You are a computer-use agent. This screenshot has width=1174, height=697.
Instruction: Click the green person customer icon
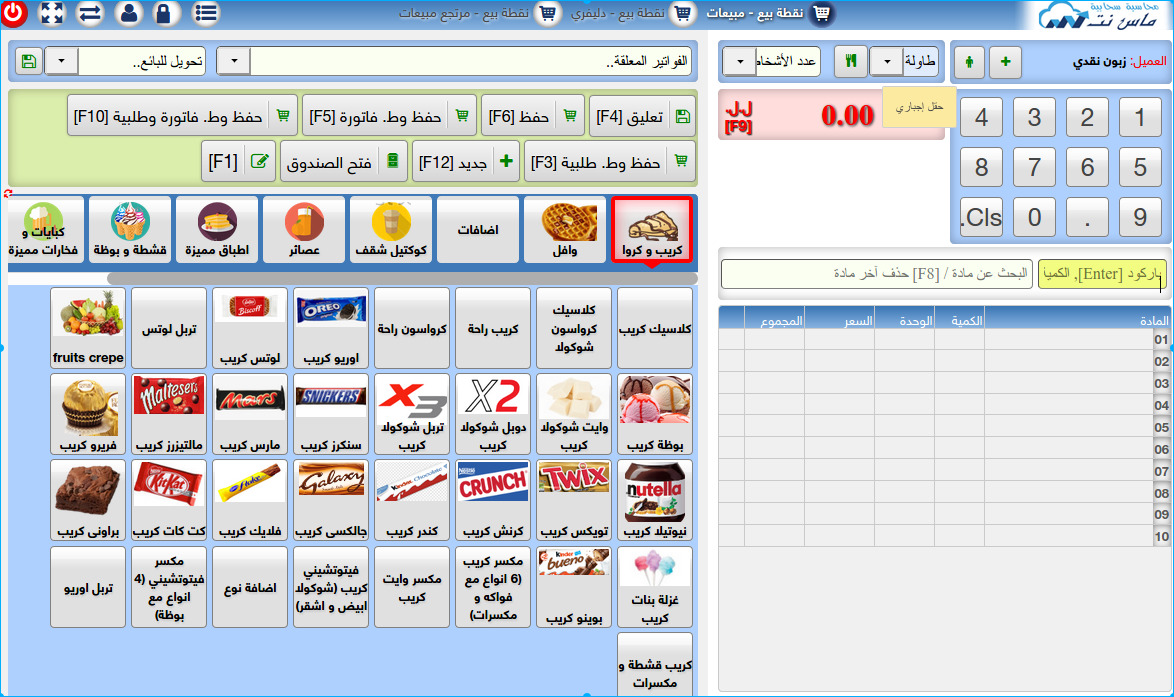pyautogui.click(x=969, y=61)
